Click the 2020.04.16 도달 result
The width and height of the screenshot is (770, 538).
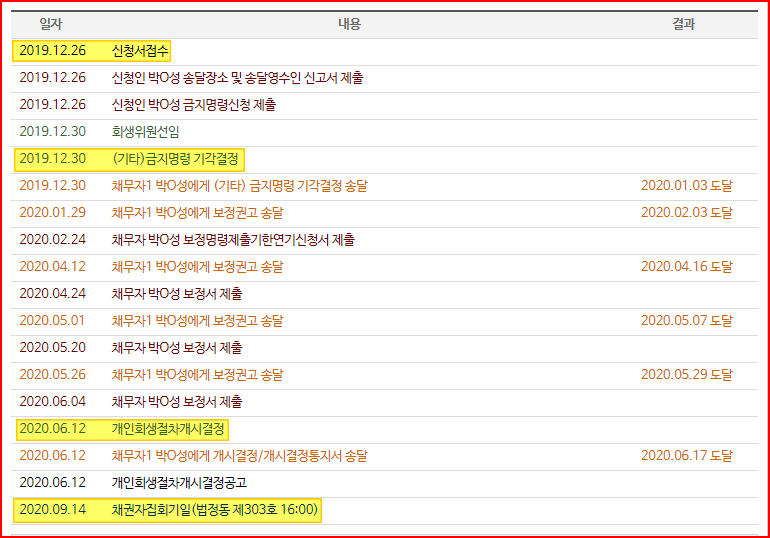[687, 267]
